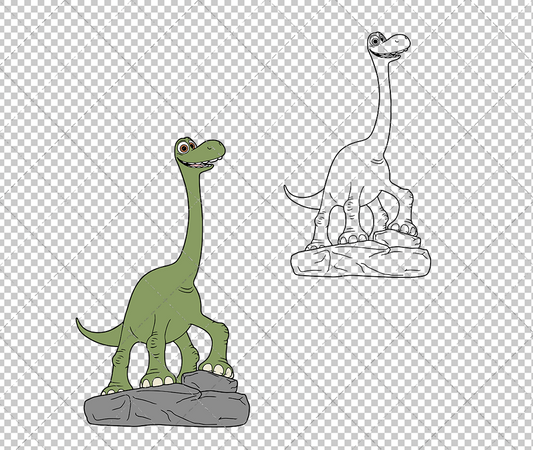The image size is (533, 450).
Task: Select the green colored dinosaur illustration
Action: (163, 282)
